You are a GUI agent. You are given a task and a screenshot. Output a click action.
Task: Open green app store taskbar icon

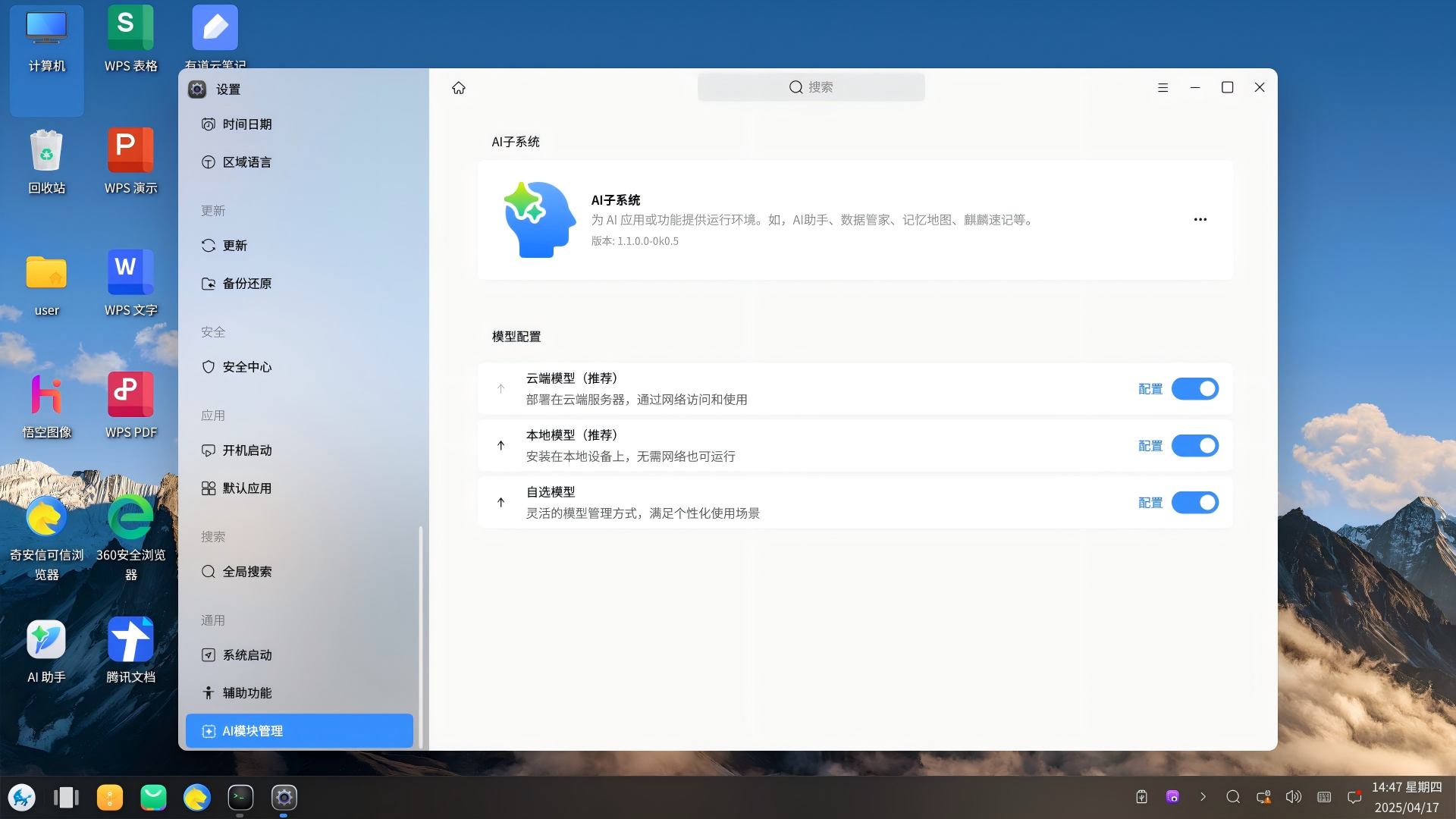pos(153,797)
